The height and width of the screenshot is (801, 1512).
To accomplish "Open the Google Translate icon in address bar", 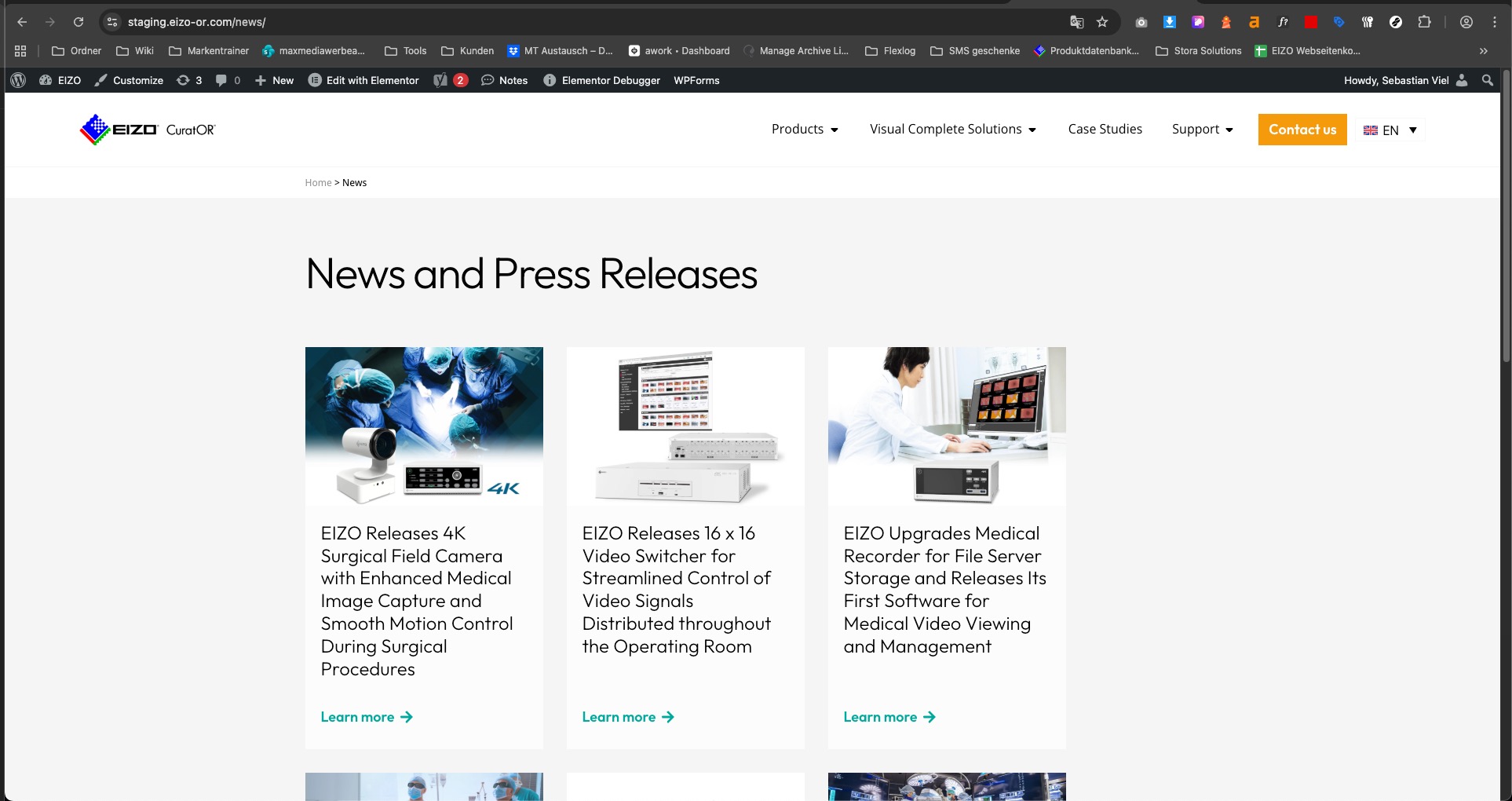I will click(x=1077, y=22).
